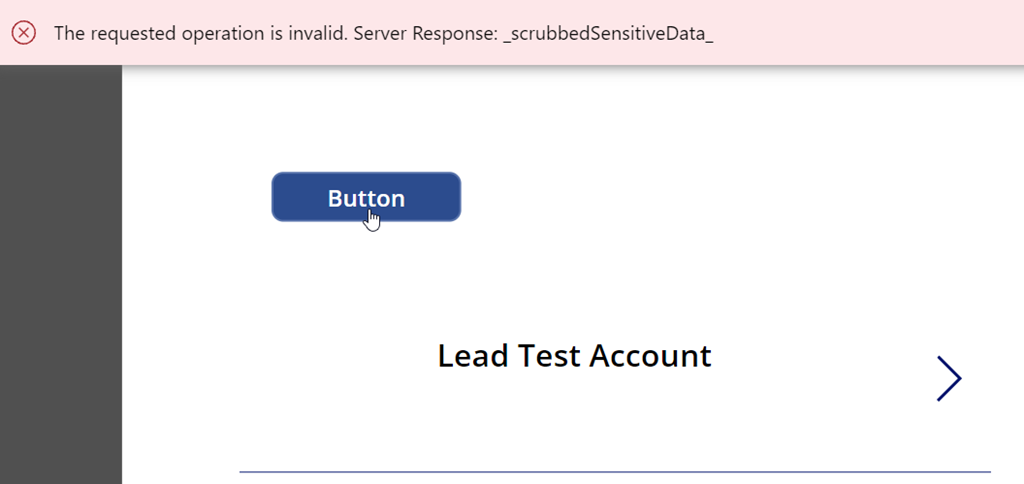Click the red error circle icon
Screen dimensions: 1024x484
point(24,33)
